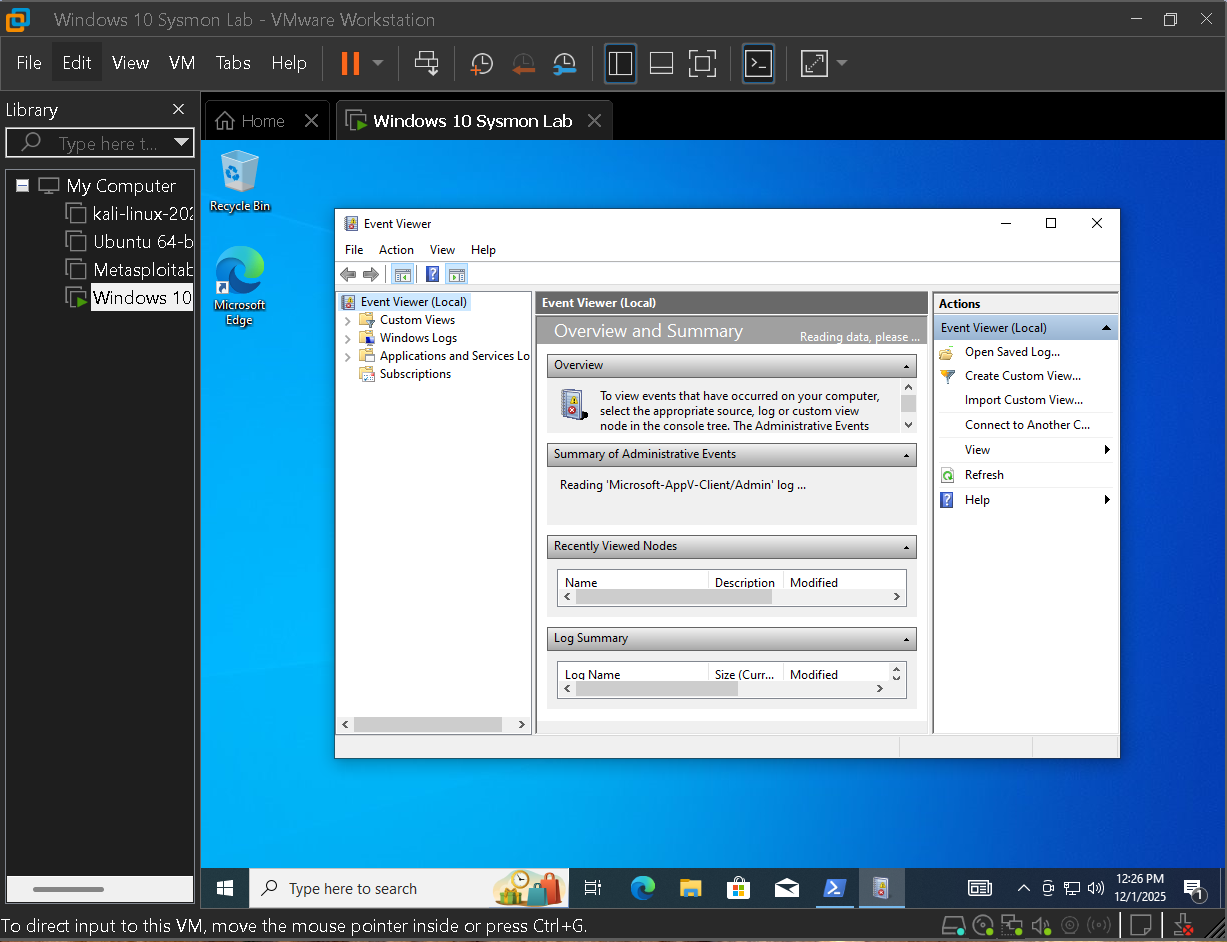
Task: Open the Snapshot Manager
Action: (x=564, y=63)
